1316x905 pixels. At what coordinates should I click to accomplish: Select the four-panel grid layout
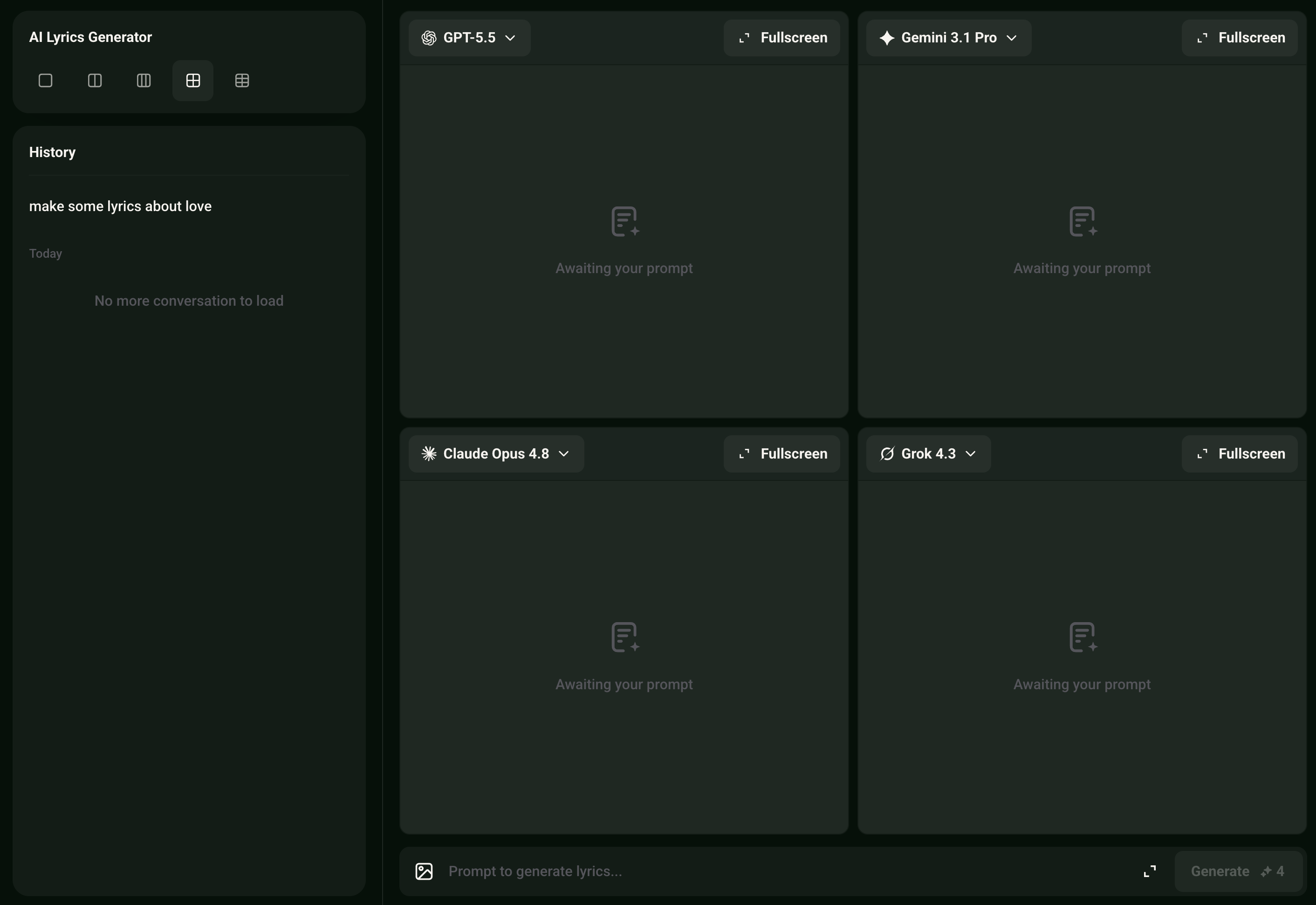pos(193,81)
